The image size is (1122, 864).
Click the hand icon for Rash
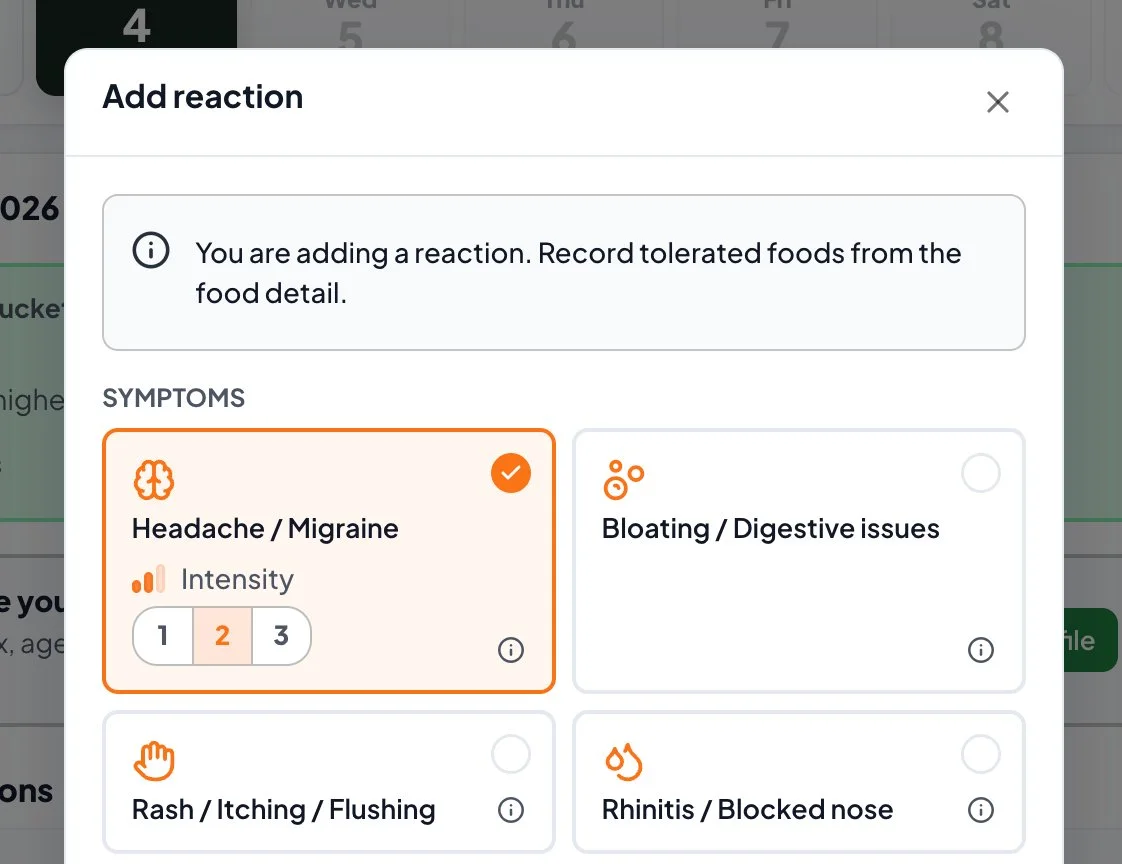point(154,761)
